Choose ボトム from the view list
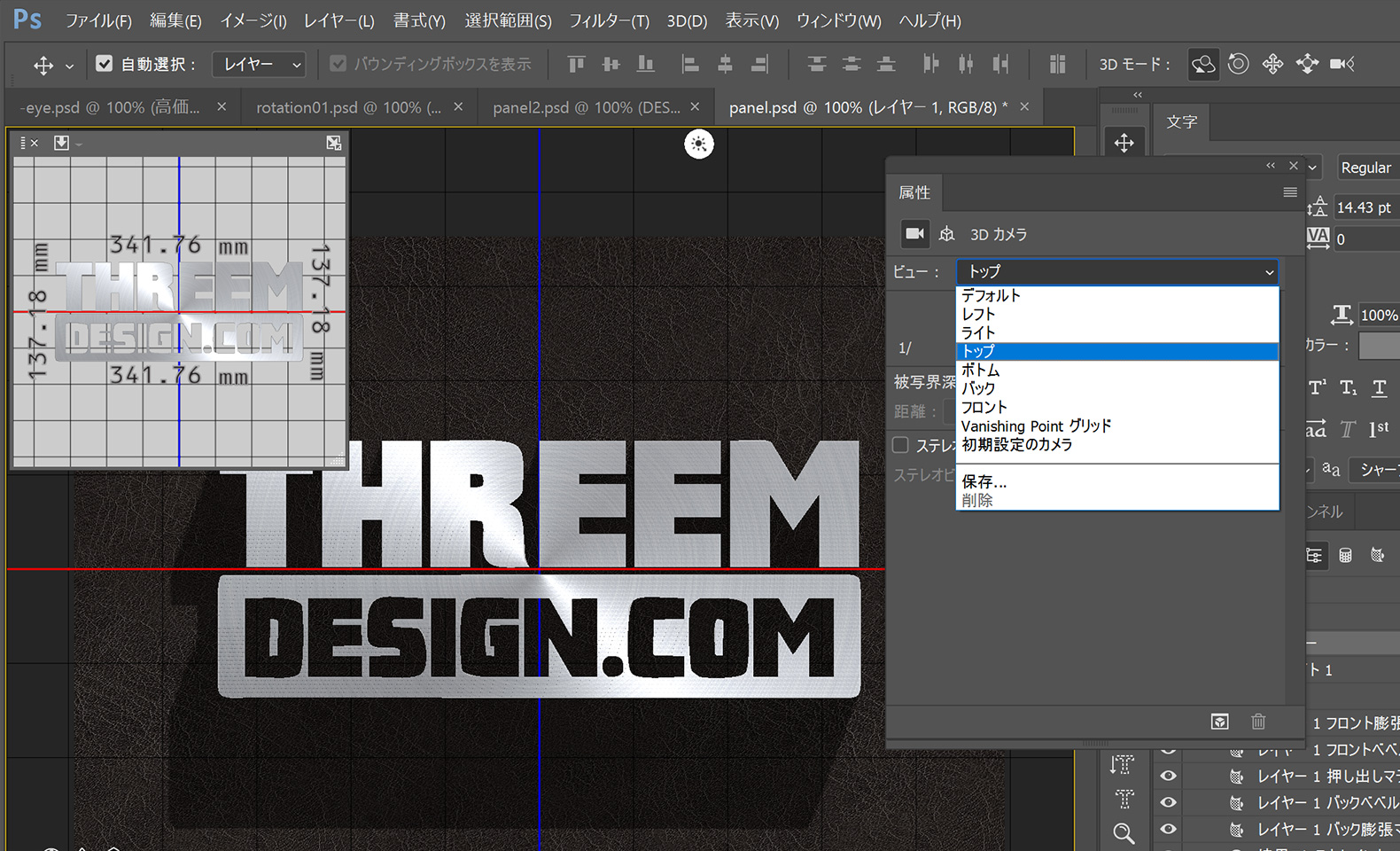Image resolution: width=1400 pixels, height=851 pixels. click(x=1117, y=370)
